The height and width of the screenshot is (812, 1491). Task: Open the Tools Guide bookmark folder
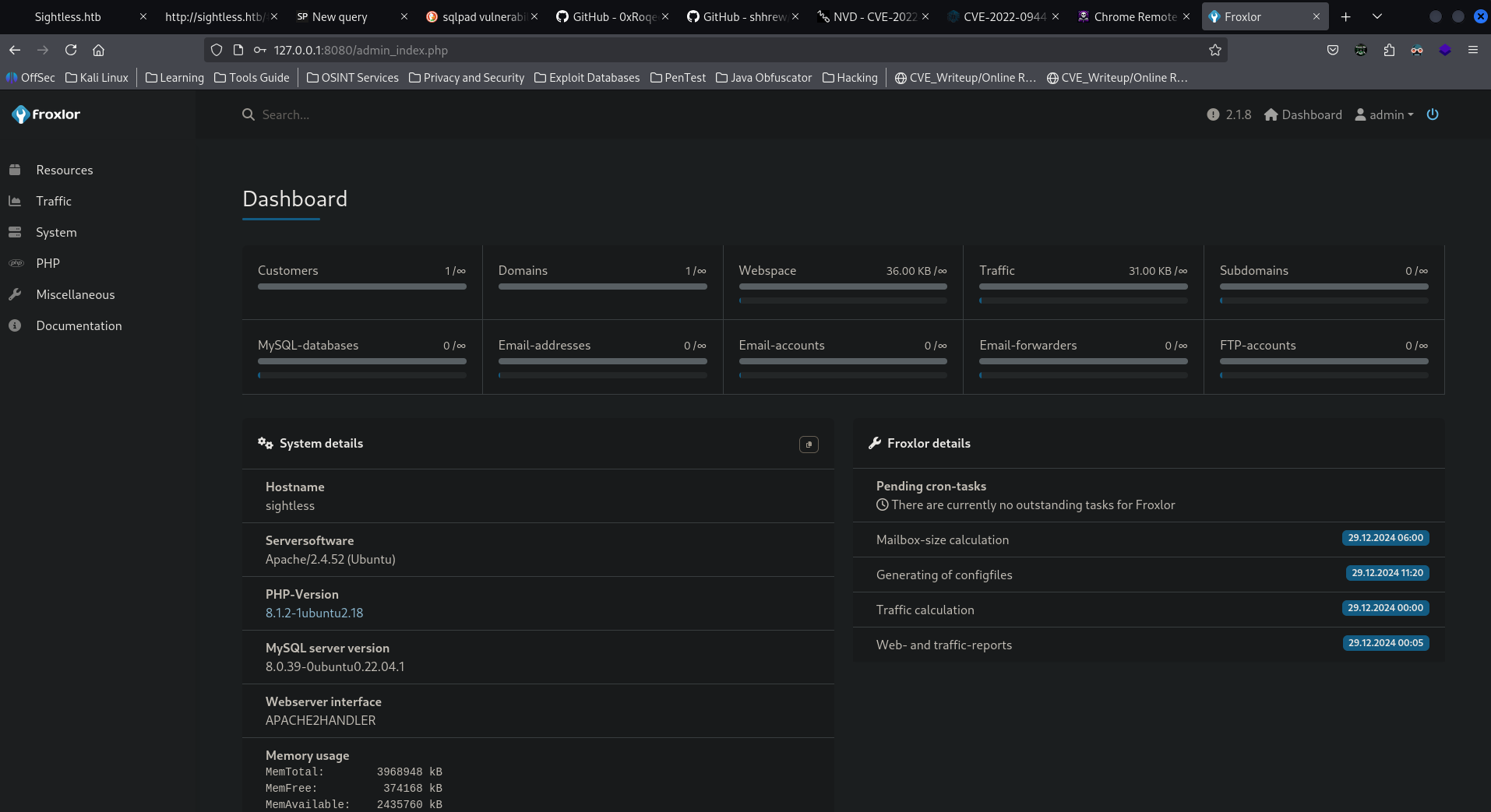pyautogui.click(x=252, y=78)
